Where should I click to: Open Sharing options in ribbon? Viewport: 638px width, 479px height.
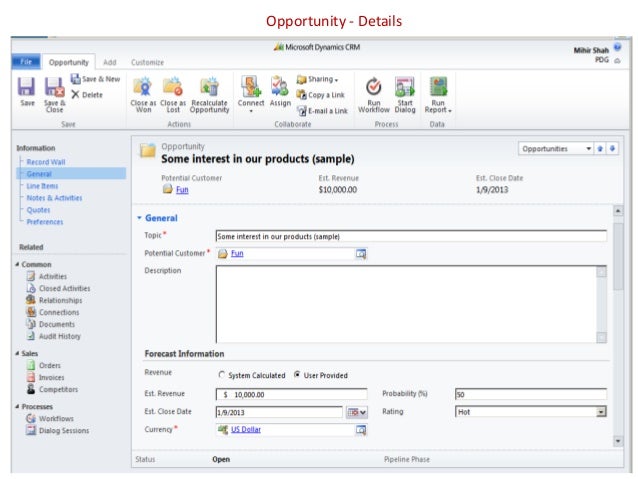pyautogui.click(x=317, y=79)
